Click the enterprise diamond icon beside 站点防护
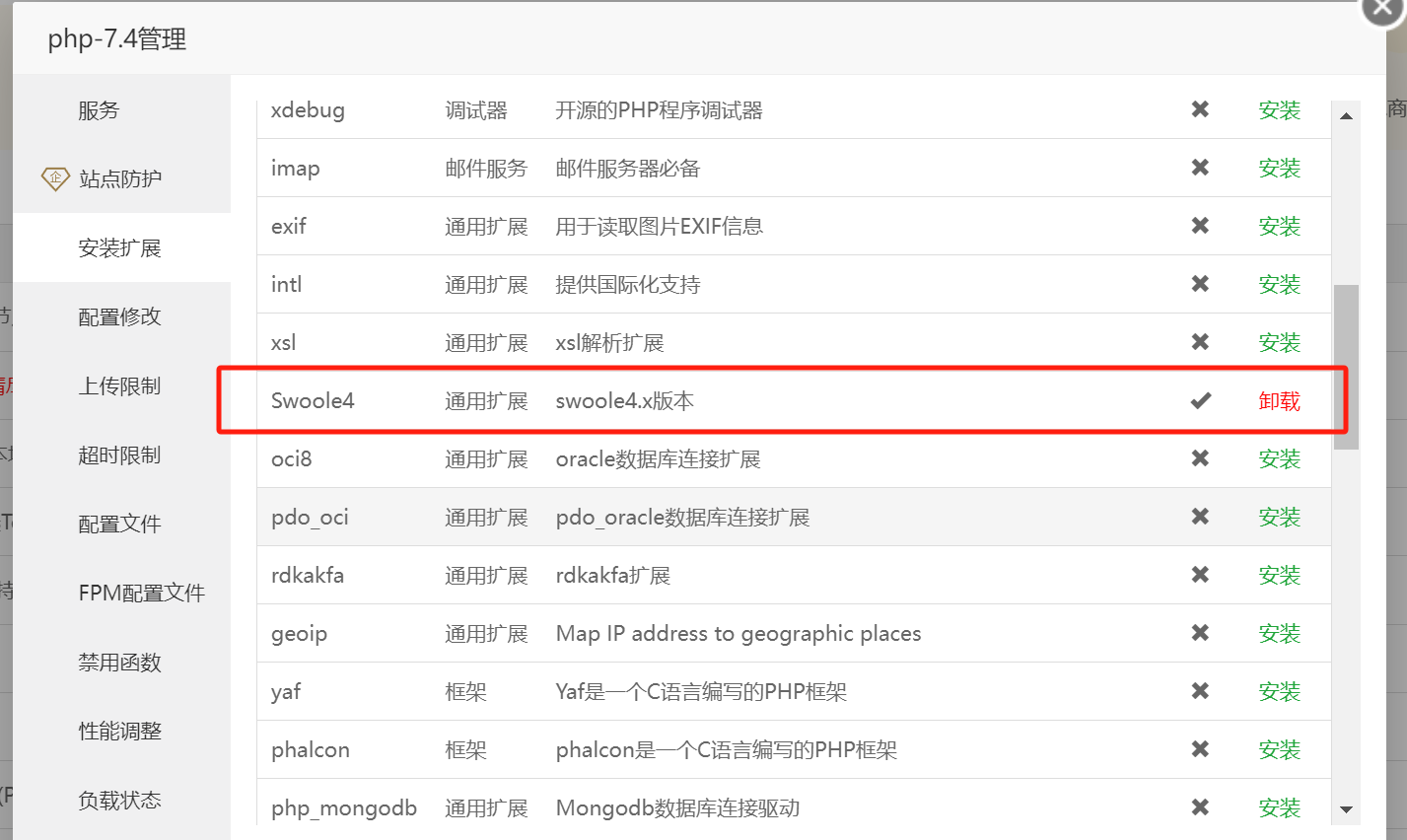 pos(55,178)
